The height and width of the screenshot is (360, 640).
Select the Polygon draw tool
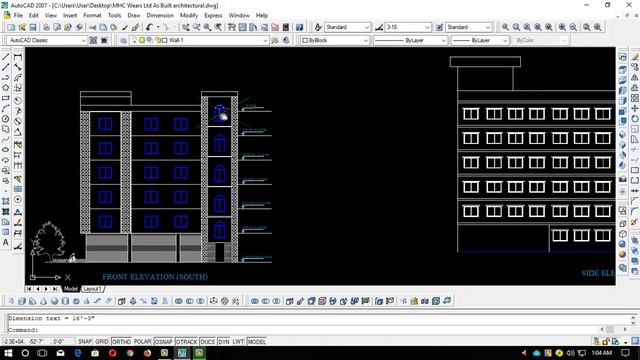[x=6, y=88]
